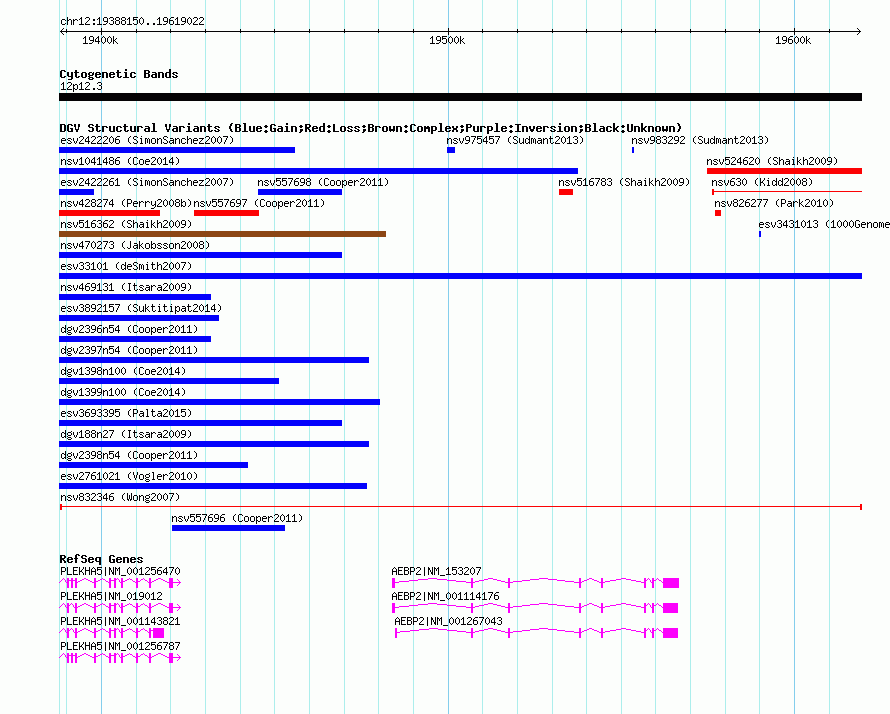Open esv2422261 (SimonSanchez2007) label
Screen dimensions: 890x714
[x=147, y=182]
